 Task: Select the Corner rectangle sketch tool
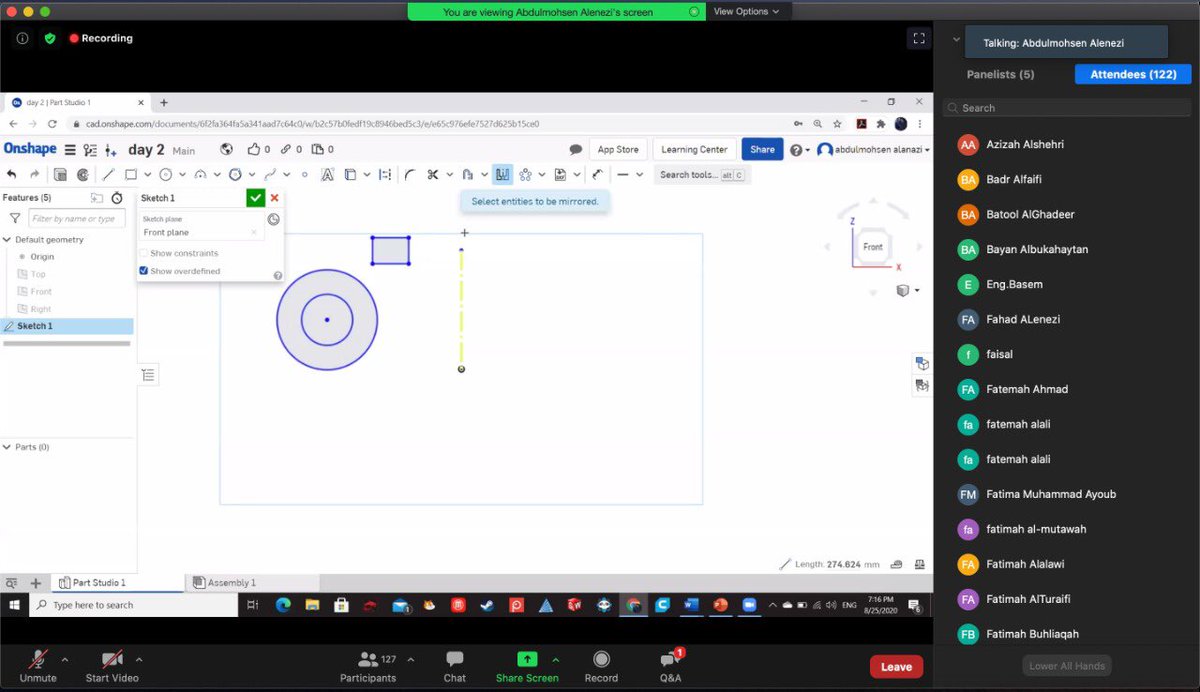click(131, 174)
